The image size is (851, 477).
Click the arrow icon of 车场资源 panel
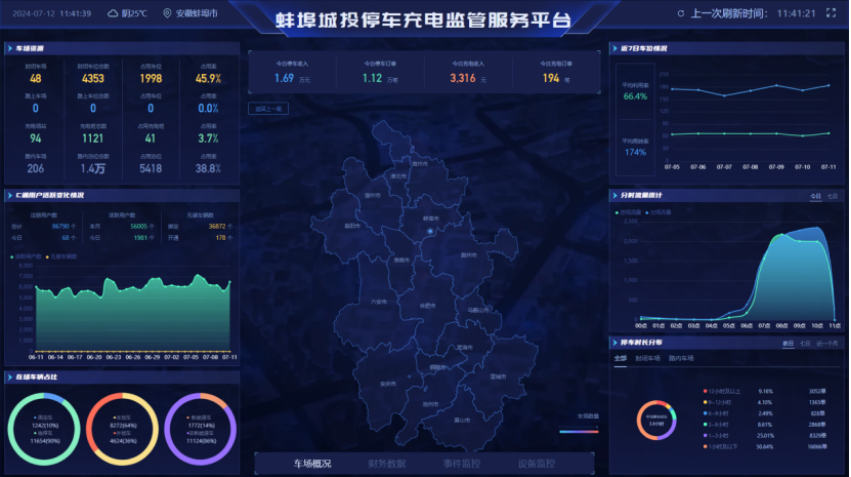click(x=10, y=48)
